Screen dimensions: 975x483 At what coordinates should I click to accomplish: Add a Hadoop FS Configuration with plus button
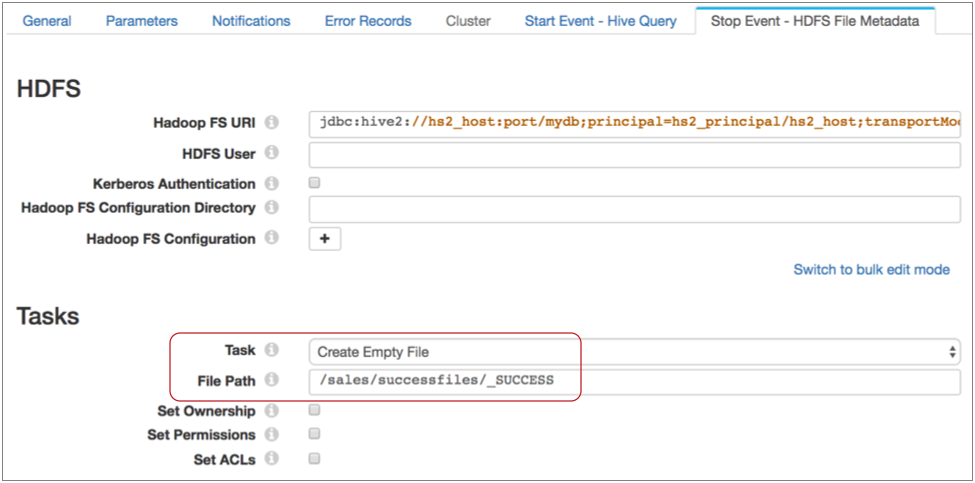[324, 240]
